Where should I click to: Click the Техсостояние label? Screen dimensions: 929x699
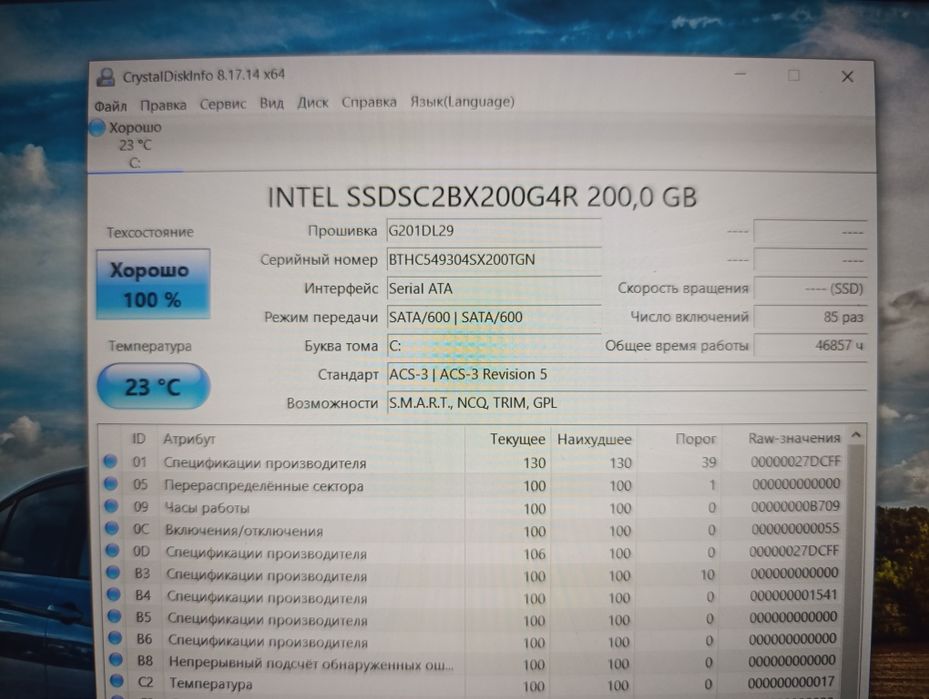click(x=150, y=232)
